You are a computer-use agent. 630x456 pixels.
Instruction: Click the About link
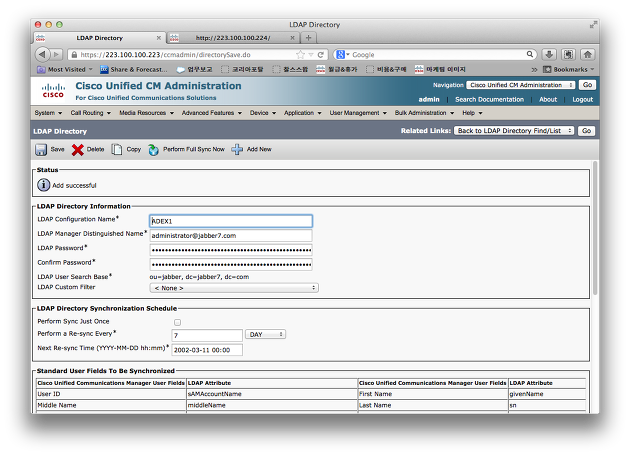(x=548, y=100)
